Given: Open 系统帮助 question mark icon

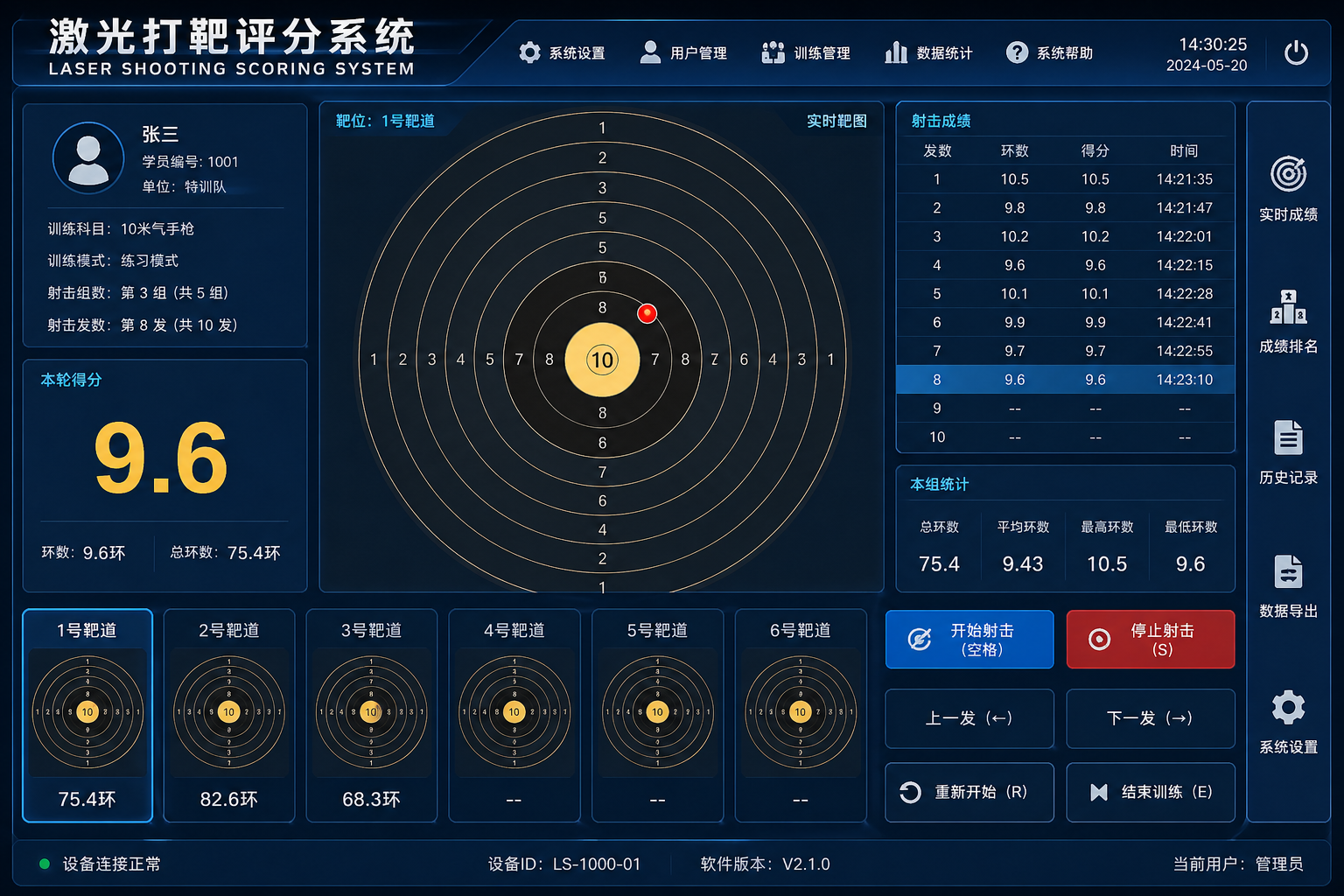Looking at the screenshot, I should 1049,52.
